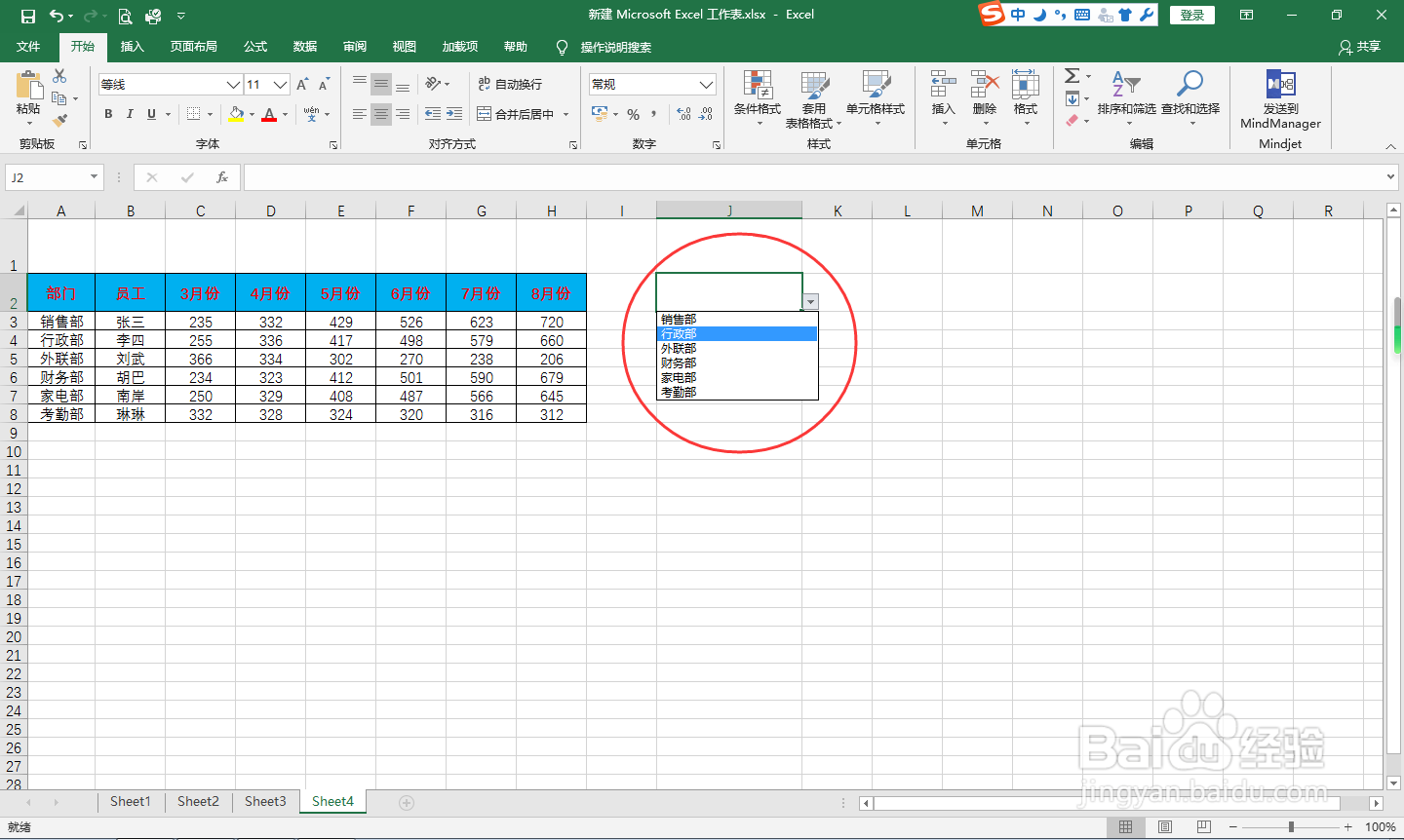Image resolution: width=1404 pixels, height=840 pixels.
Task: Switch to page layout view
Action: click(x=1165, y=826)
